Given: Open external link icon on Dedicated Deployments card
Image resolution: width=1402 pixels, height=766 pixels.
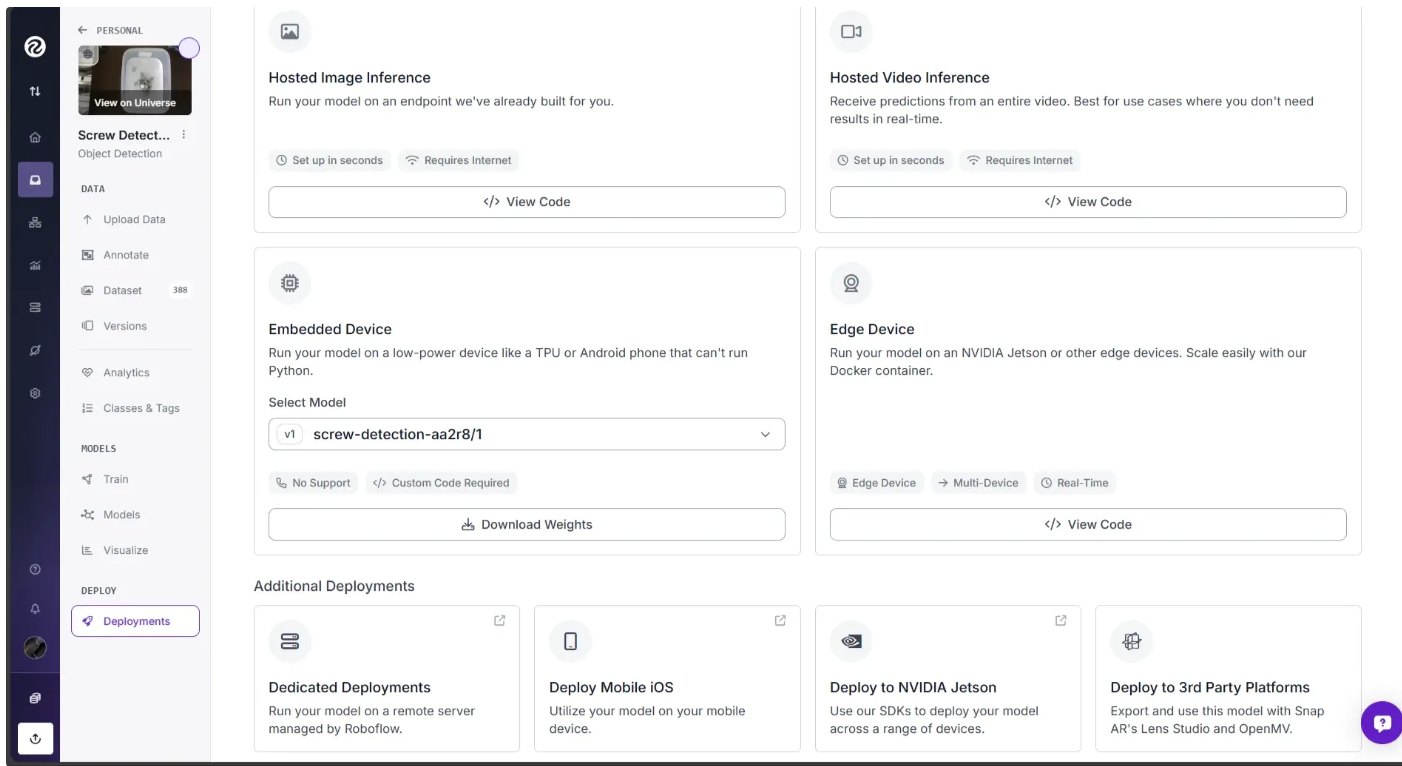Looking at the screenshot, I should 500,621.
